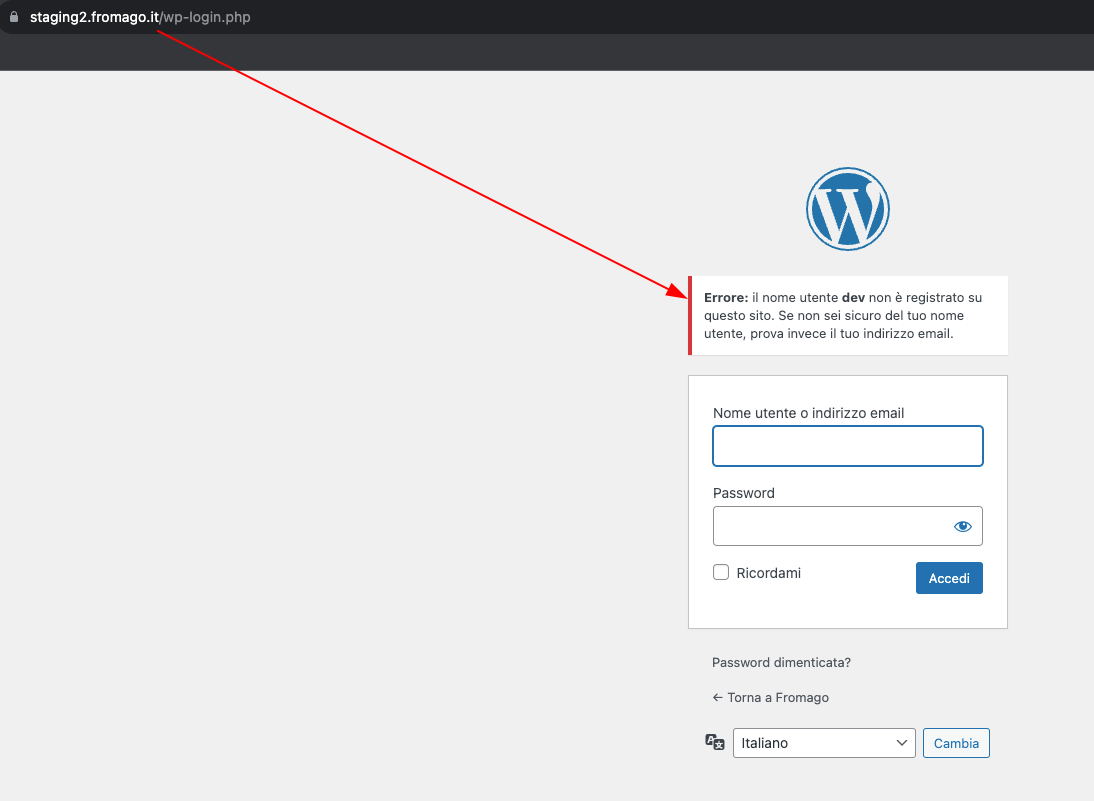Click the WordPress logo

[x=848, y=209]
